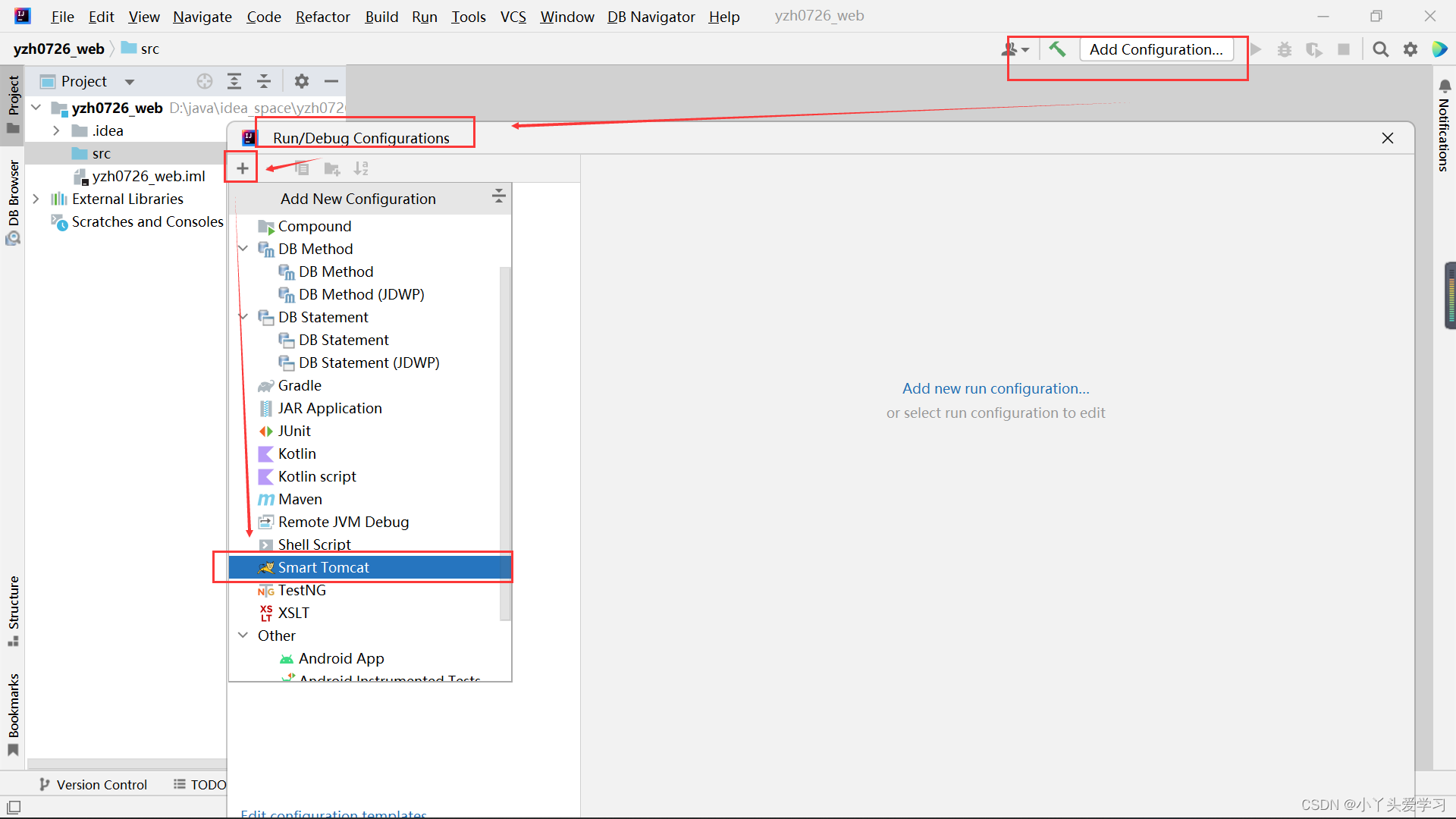The width and height of the screenshot is (1456, 819).
Task: Click Expand All icon in Project panel
Action: (234, 81)
